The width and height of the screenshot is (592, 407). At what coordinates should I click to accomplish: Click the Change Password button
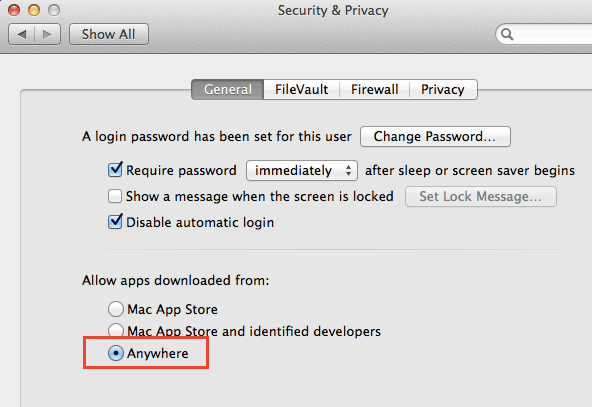[435, 136]
